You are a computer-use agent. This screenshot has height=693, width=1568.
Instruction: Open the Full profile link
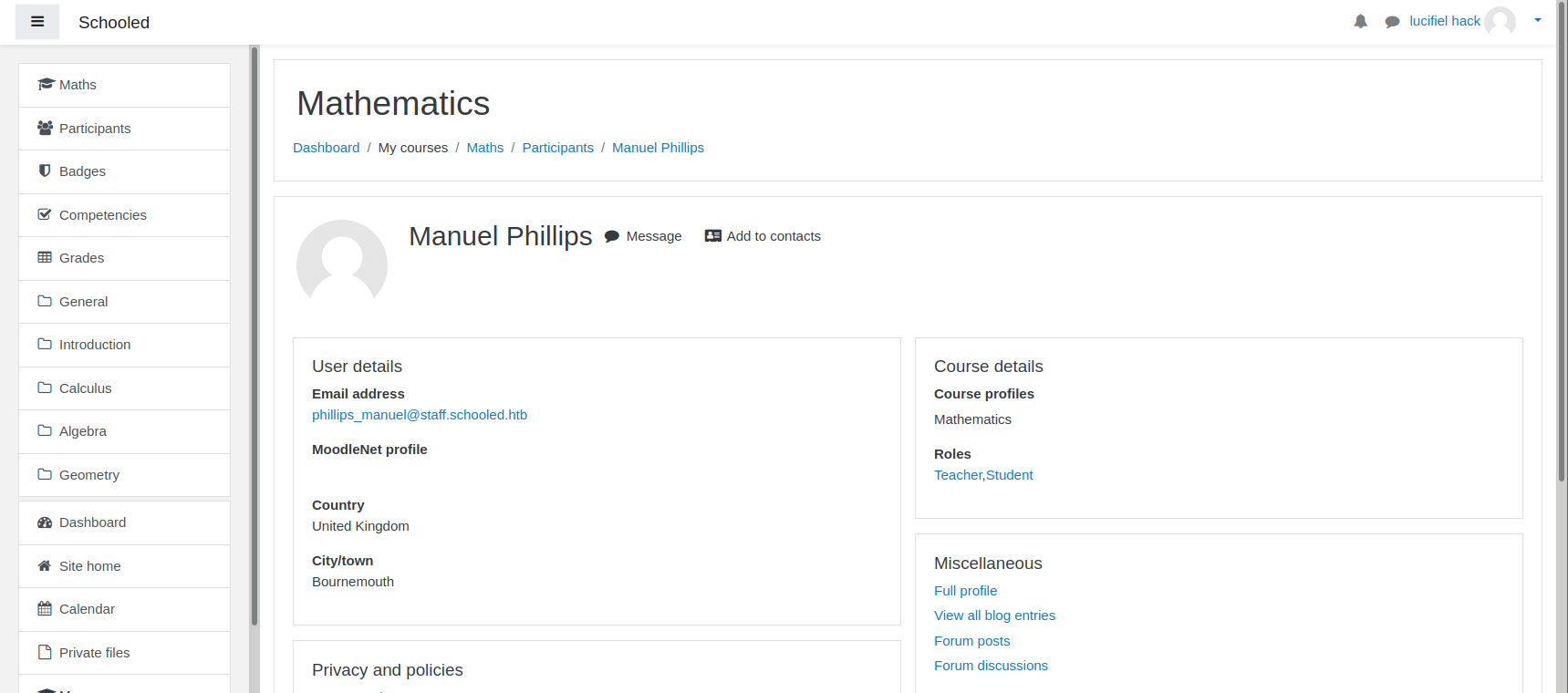(x=965, y=591)
